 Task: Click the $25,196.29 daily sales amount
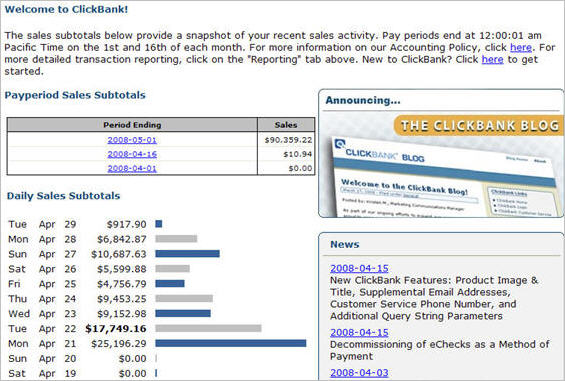pos(119,344)
